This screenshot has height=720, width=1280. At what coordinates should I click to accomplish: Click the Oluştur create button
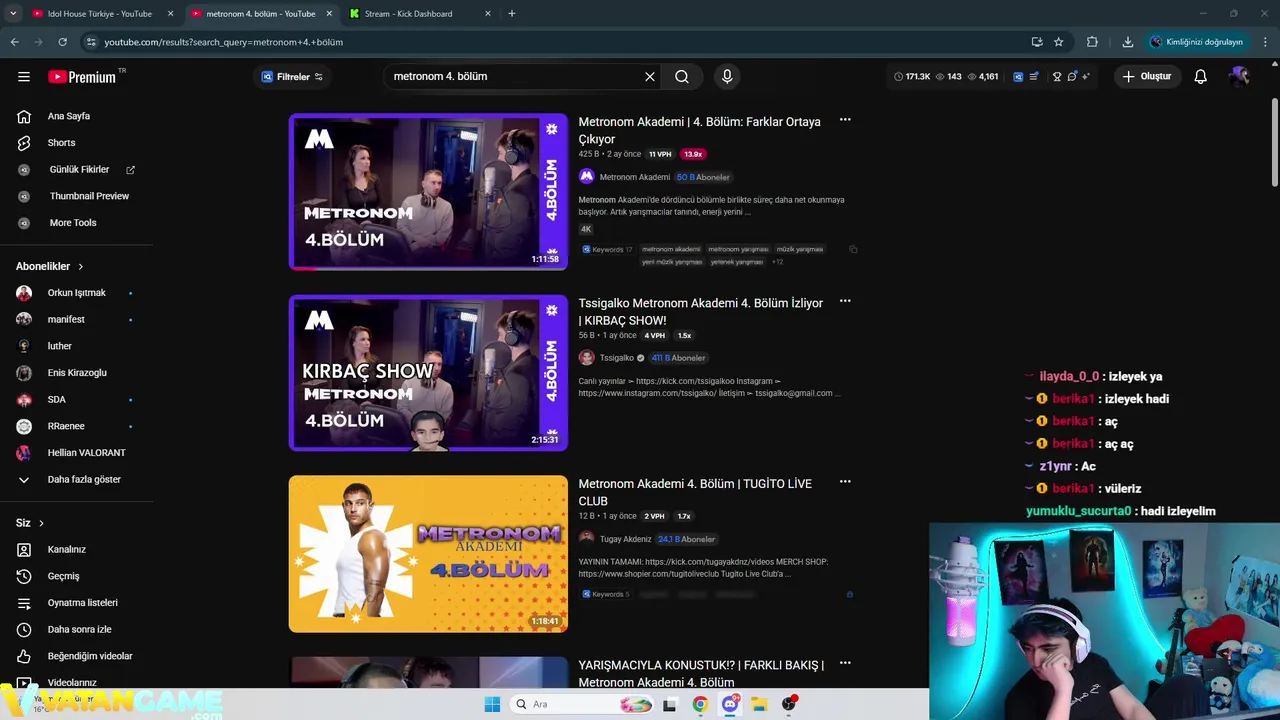click(x=1147, y=77)
